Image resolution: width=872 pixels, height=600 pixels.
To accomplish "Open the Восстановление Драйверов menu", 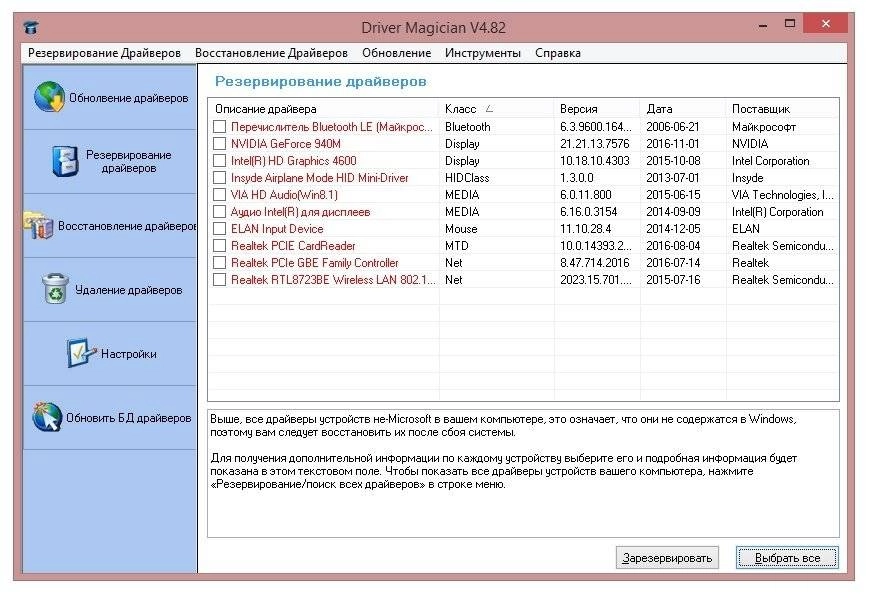I will (271, 53).
